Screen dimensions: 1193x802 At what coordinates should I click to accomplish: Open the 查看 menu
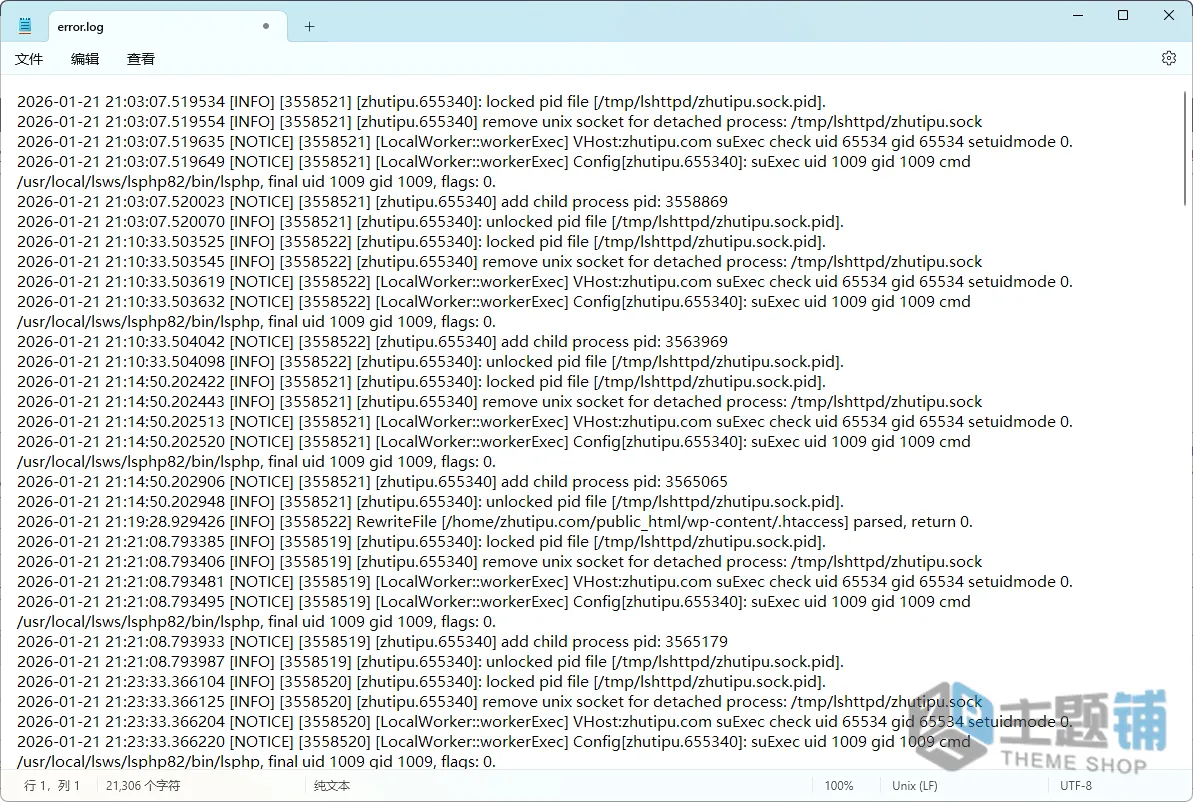pyautogui.click(x=141, y=59)
